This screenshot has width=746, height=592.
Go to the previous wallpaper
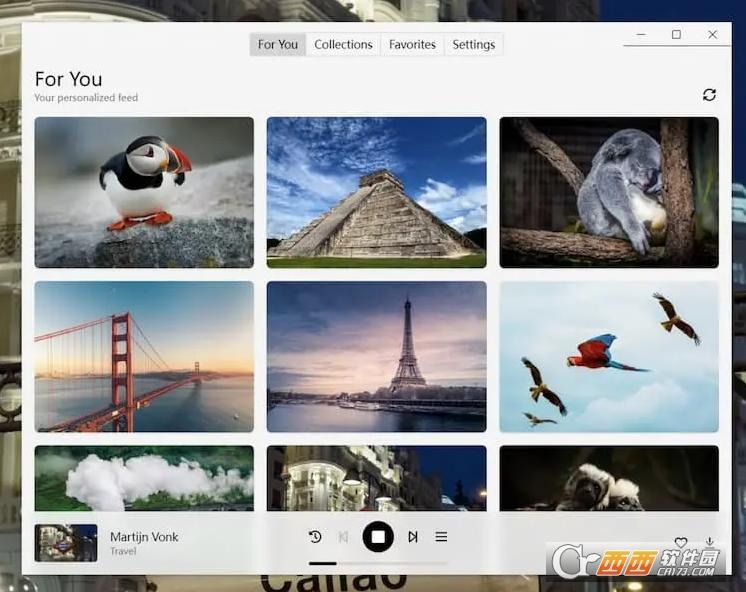coord(343,537)
